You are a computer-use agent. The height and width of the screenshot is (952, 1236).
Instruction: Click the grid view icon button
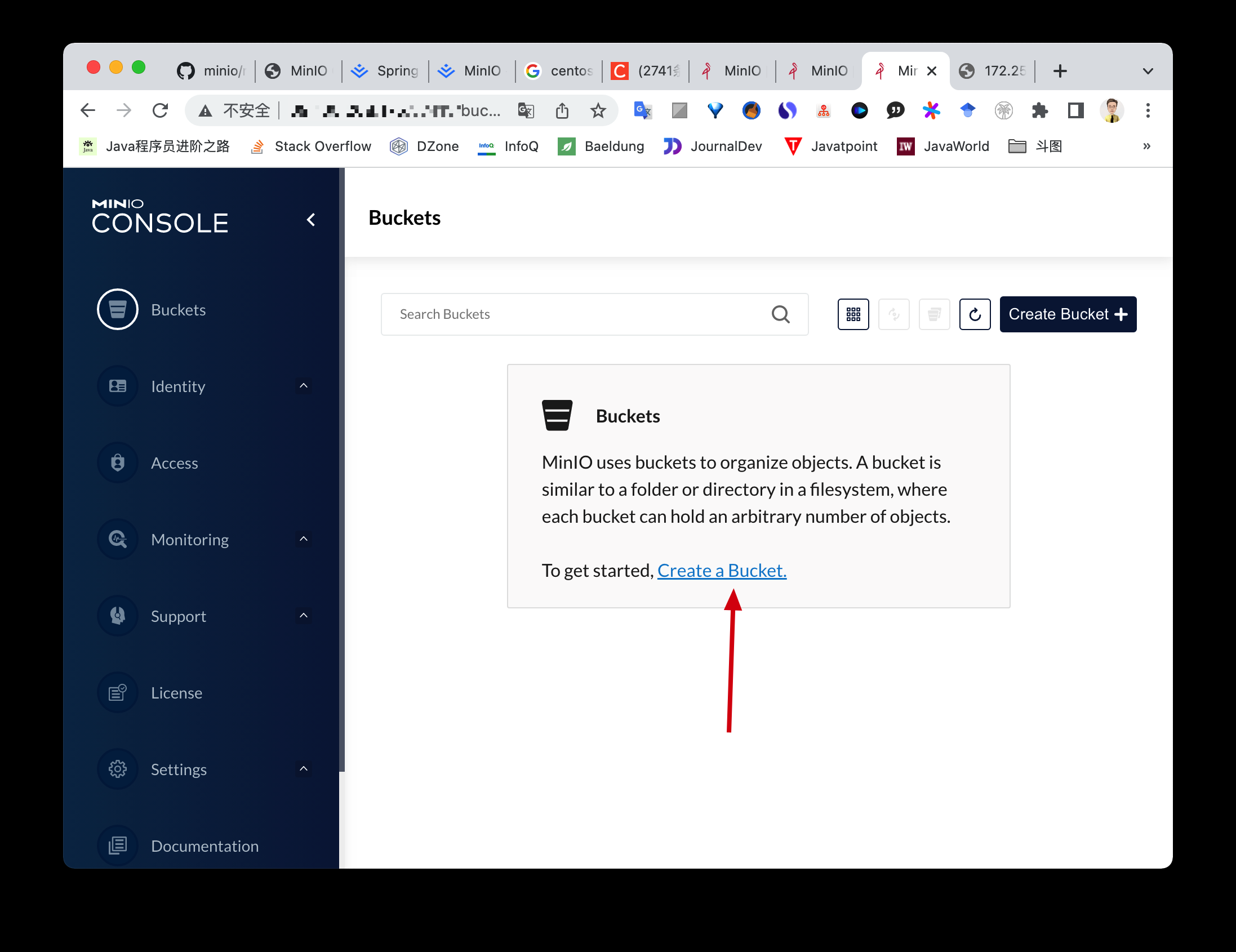[x=853, y=314]
